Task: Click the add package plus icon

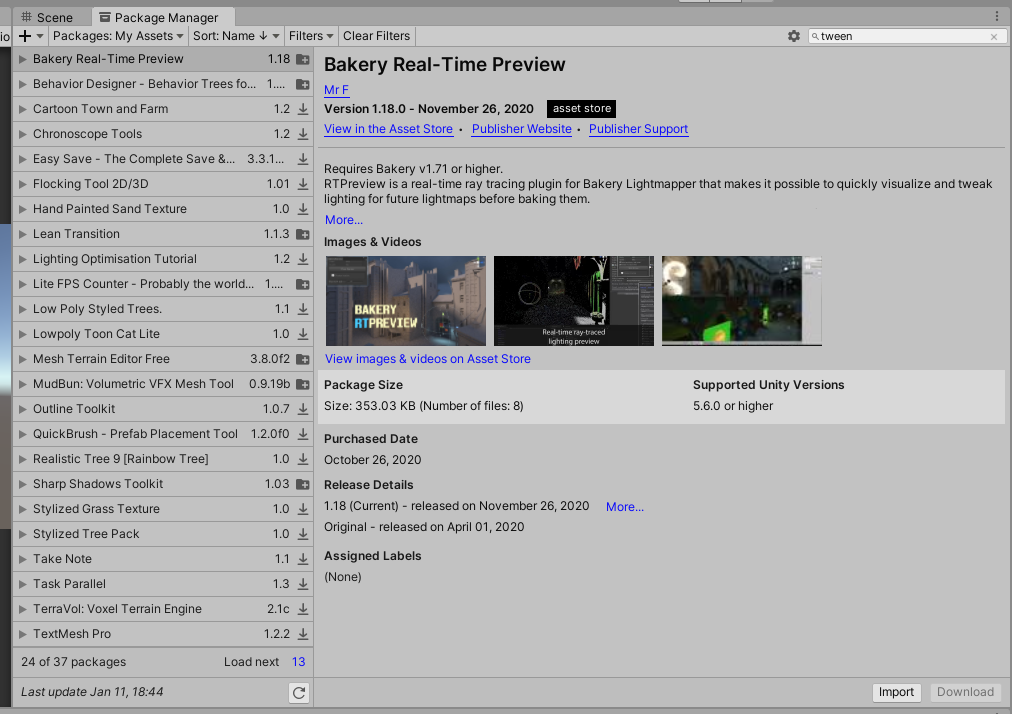Action: pyautogui.click(x=25, y=36)
